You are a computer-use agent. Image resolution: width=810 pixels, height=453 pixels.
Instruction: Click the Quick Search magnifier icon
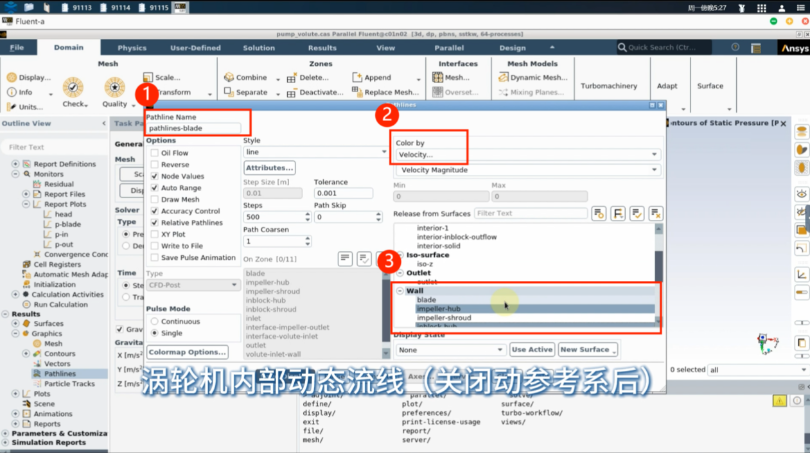coord(622,48)
